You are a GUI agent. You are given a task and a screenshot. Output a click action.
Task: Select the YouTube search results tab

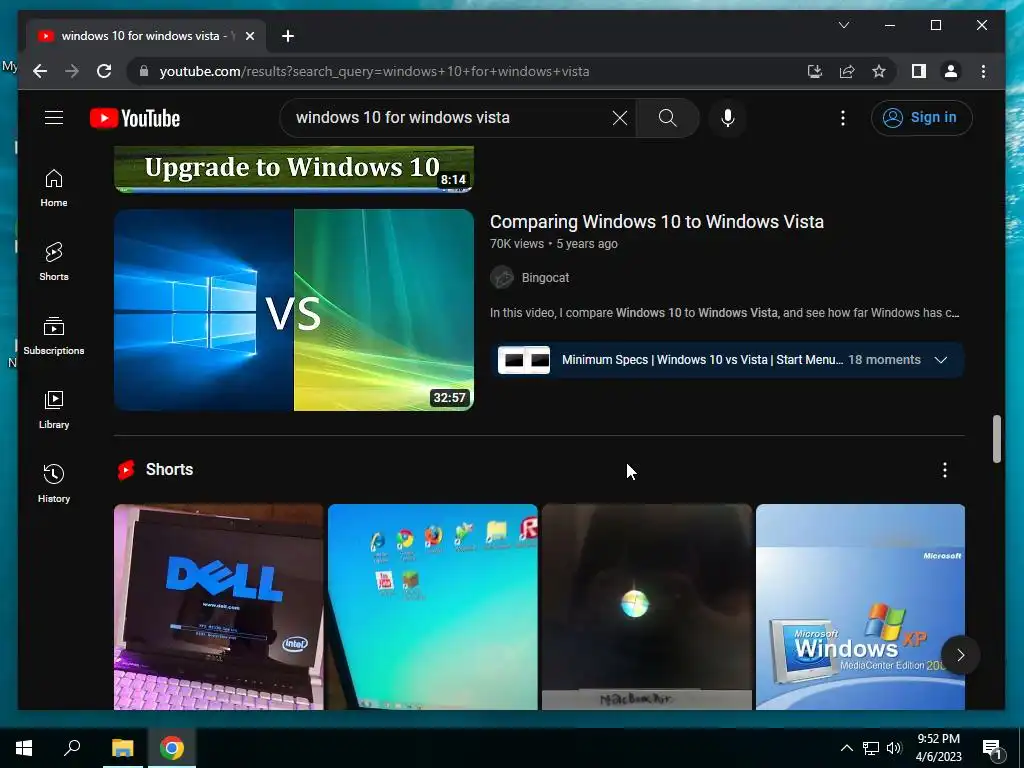[146, 36]
